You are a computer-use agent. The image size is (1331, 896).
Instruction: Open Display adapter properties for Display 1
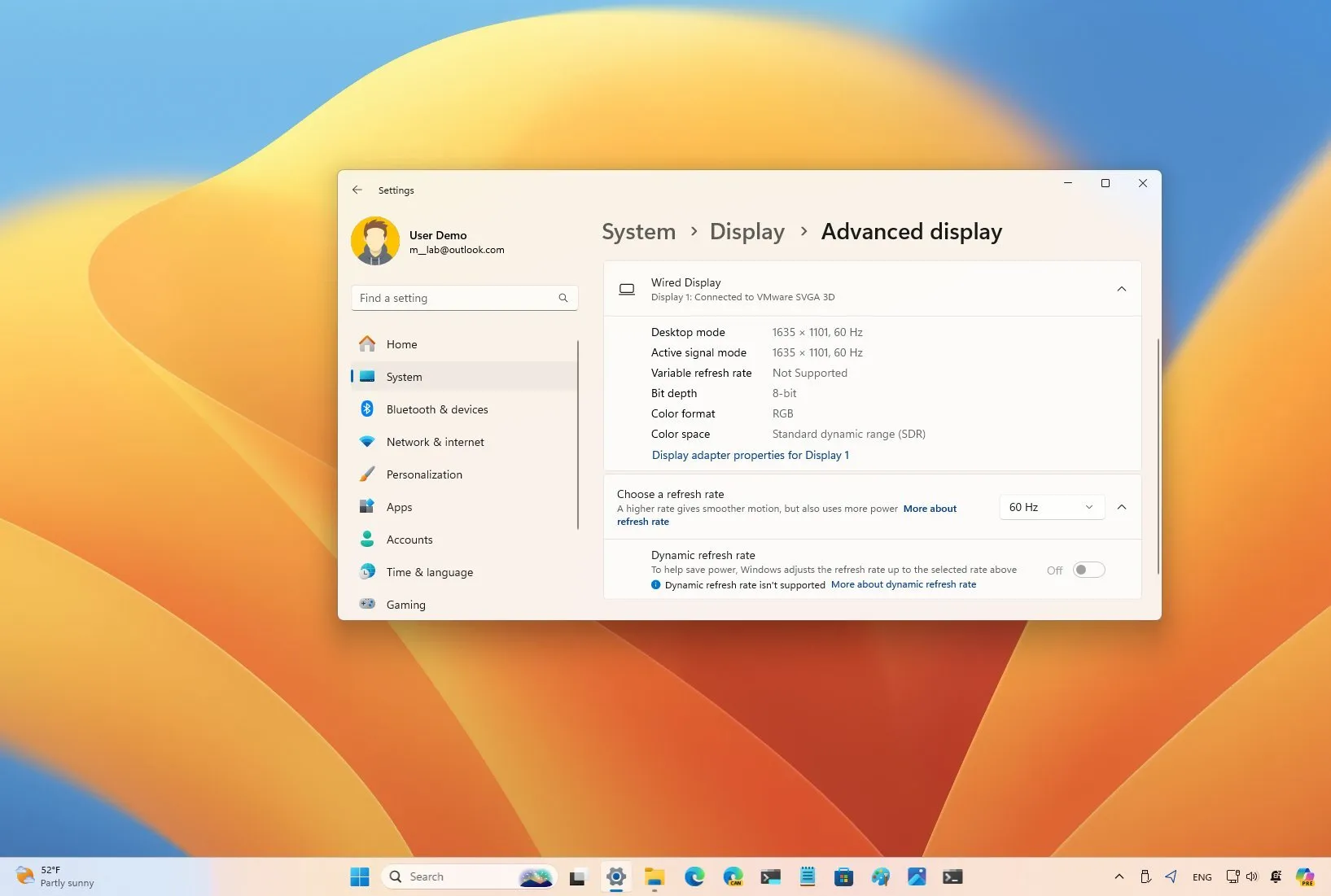pyautogui.click(x=750, y=455)
